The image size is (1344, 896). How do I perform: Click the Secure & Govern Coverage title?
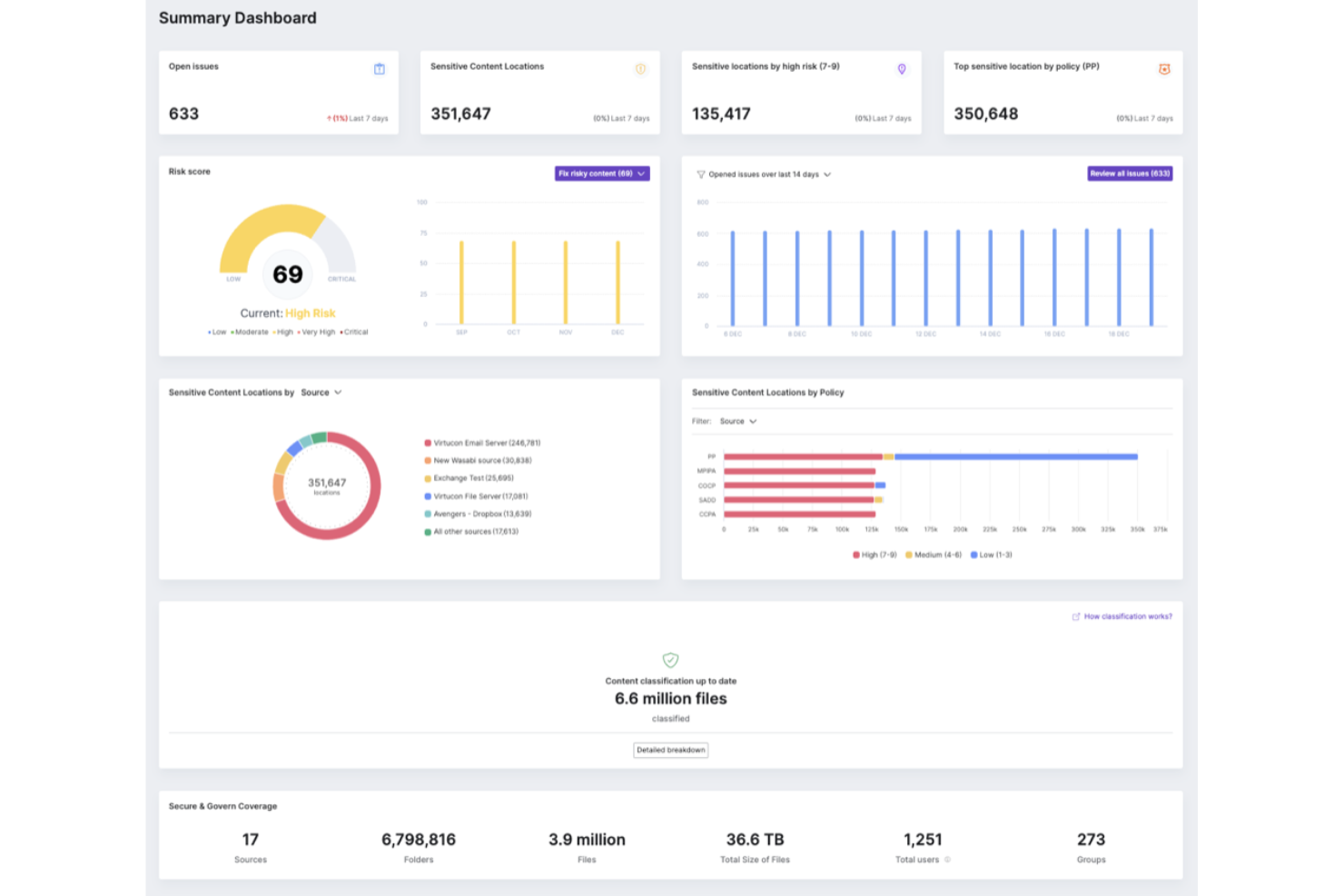(x=222, y=806)
